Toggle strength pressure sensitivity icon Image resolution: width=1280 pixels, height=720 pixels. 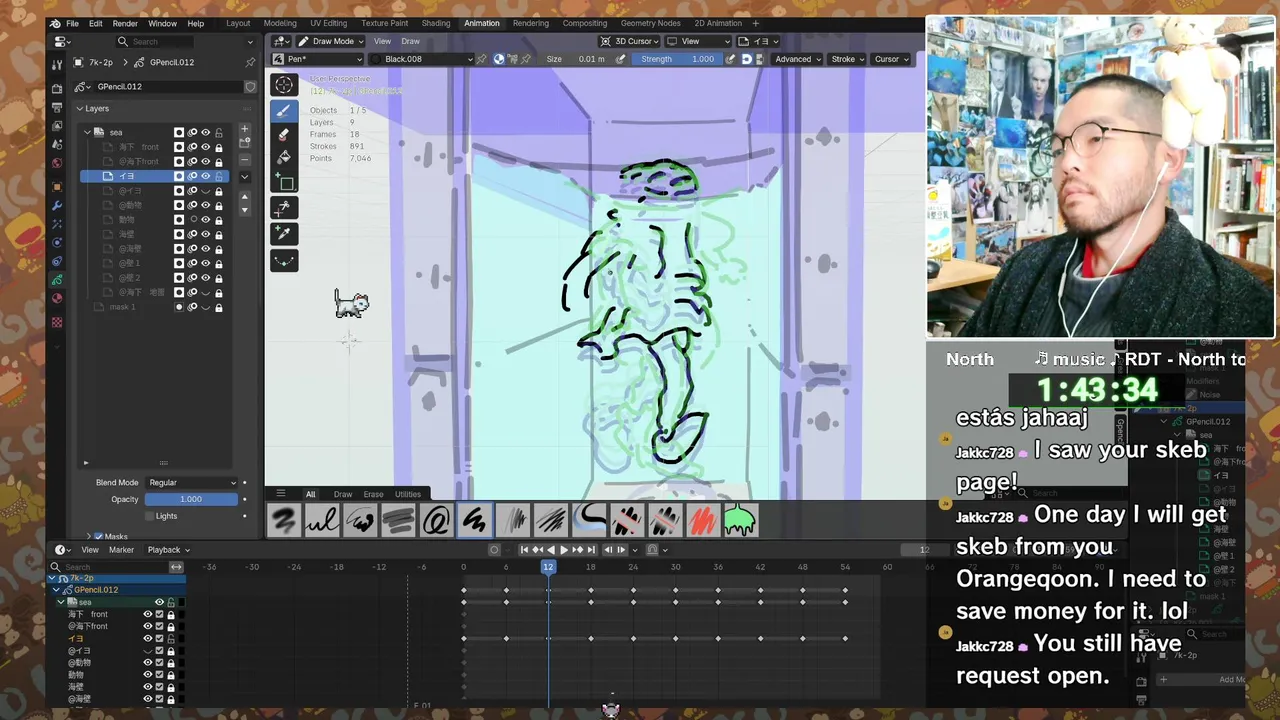click(x=731, y=59)
